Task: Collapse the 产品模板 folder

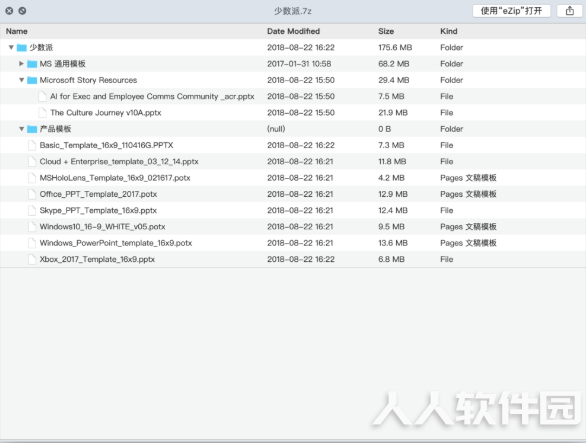Action: 21,129
